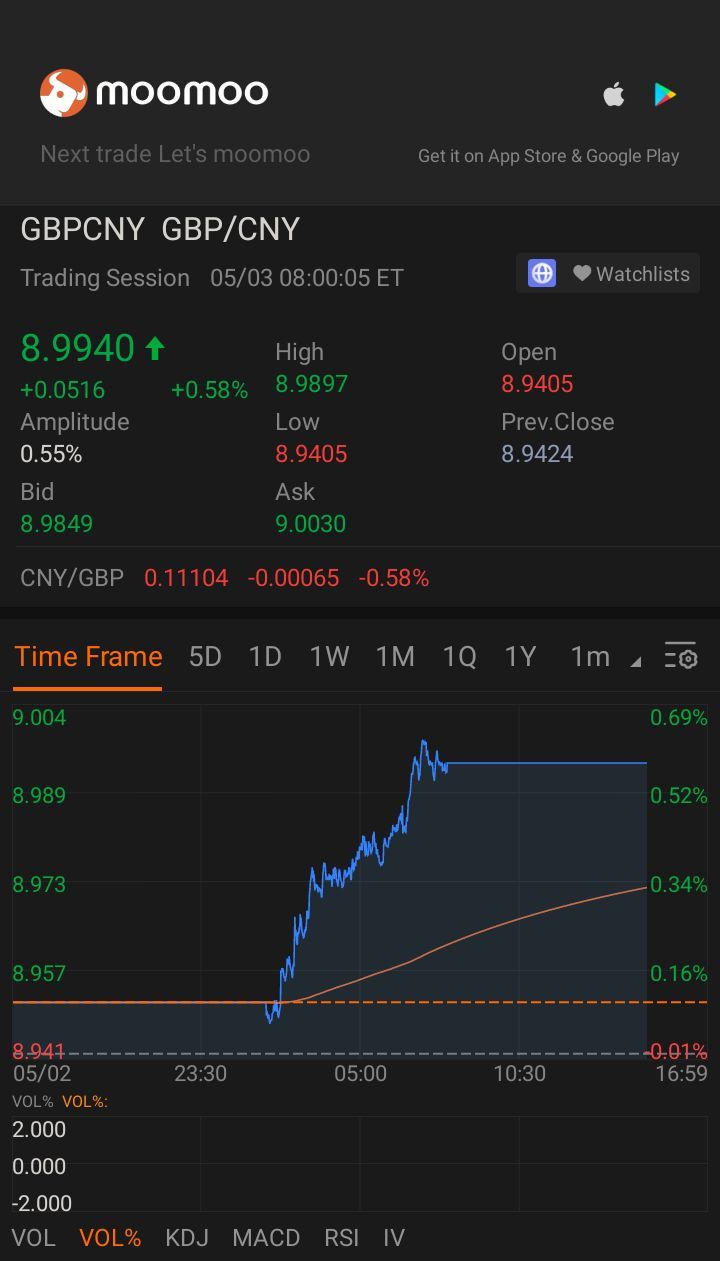Click the last price 8.9940
This screenshot has width=720, height=1261.
pos(78,348)
